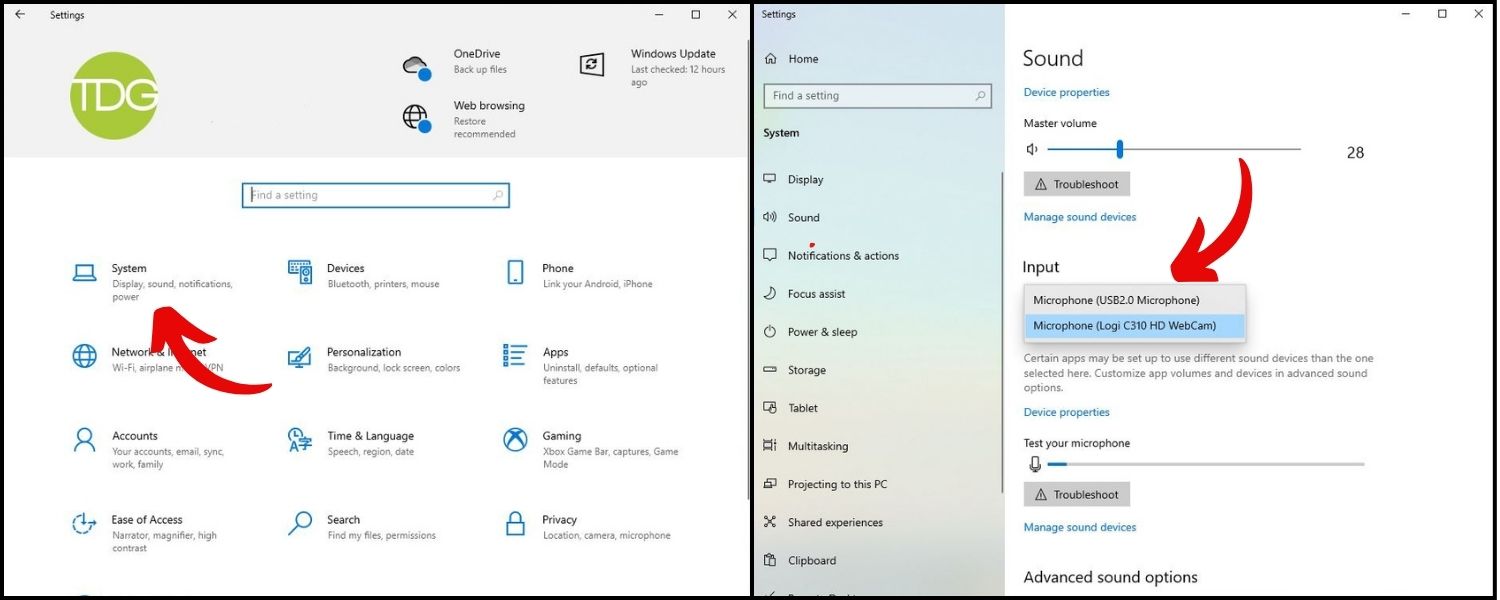Click the back arrow in Settings title bar
The height and width of the screenshot is (600, 1500).
click(x=20, y=15)
